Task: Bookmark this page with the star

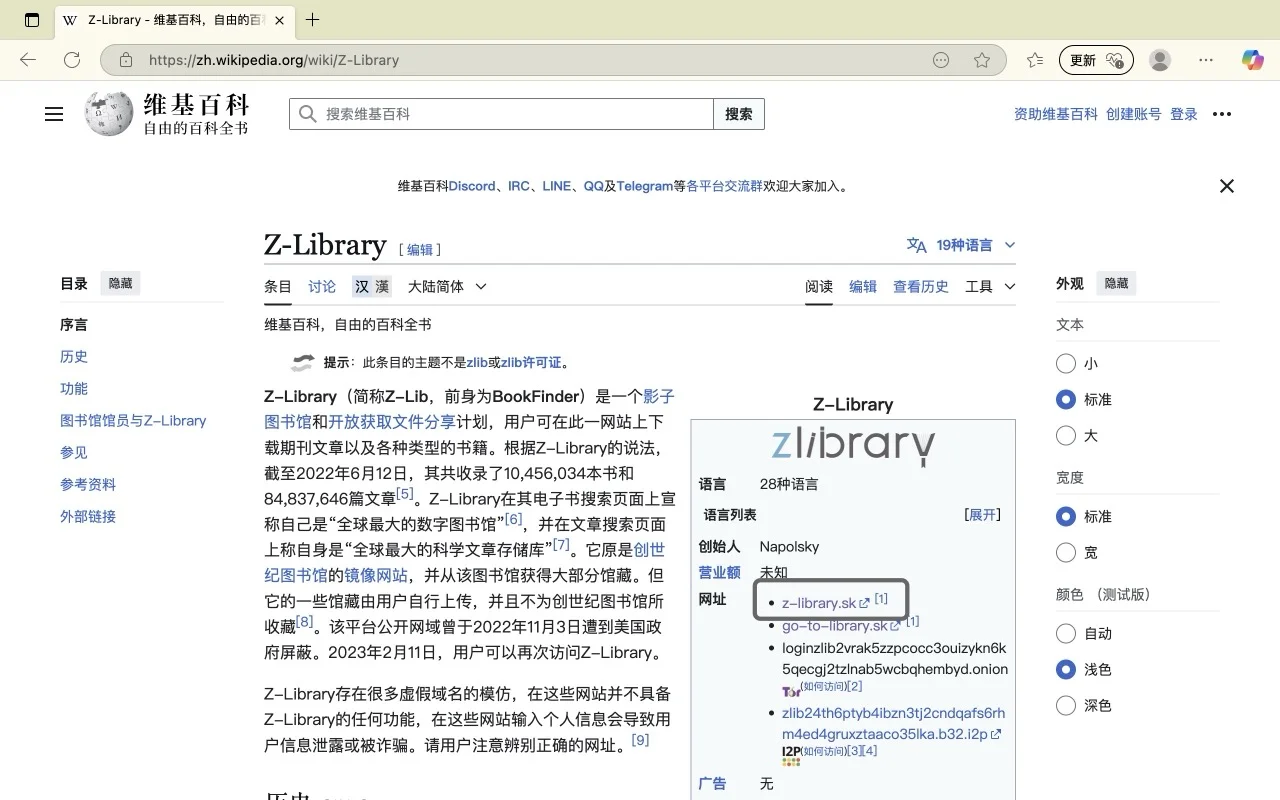Action: pos(982,60)
